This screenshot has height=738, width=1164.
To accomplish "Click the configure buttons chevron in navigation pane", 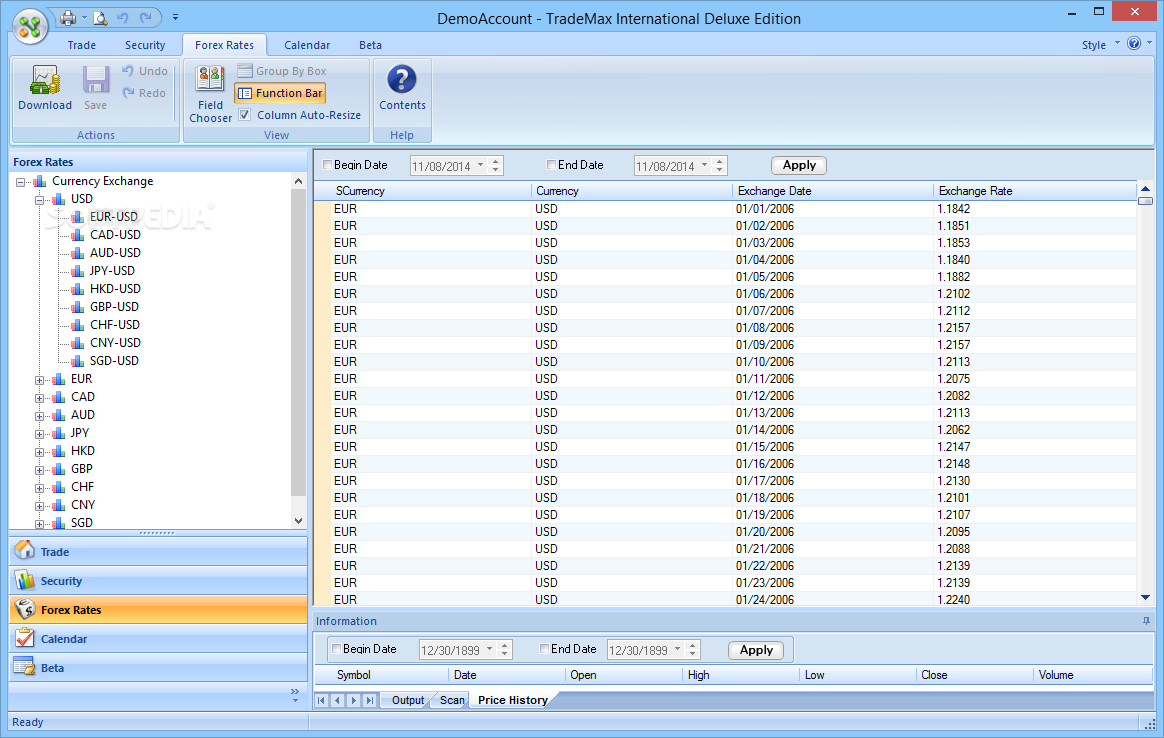I will pyautogui.click(x=295, y=696).
